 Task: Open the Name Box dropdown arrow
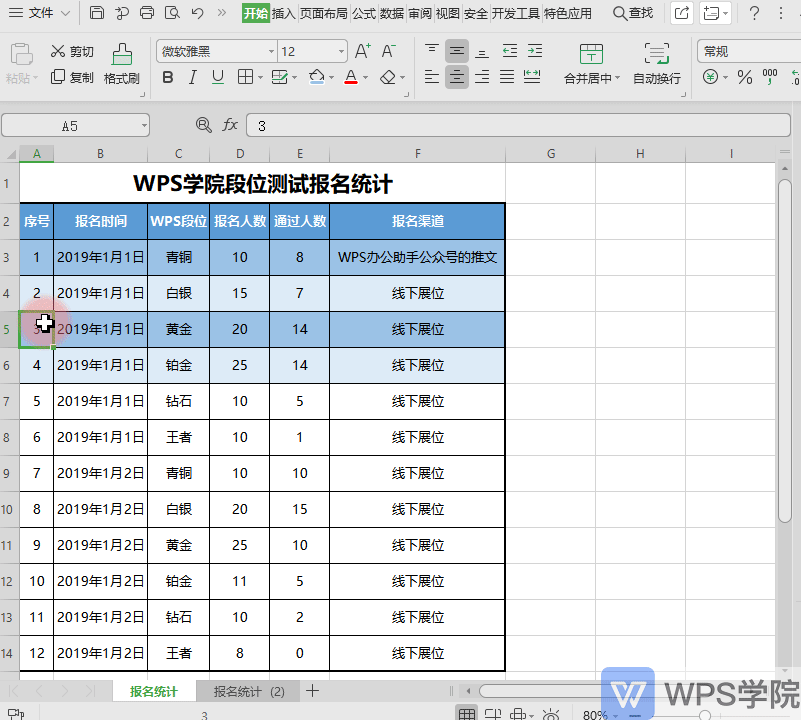tap(144, 126)
